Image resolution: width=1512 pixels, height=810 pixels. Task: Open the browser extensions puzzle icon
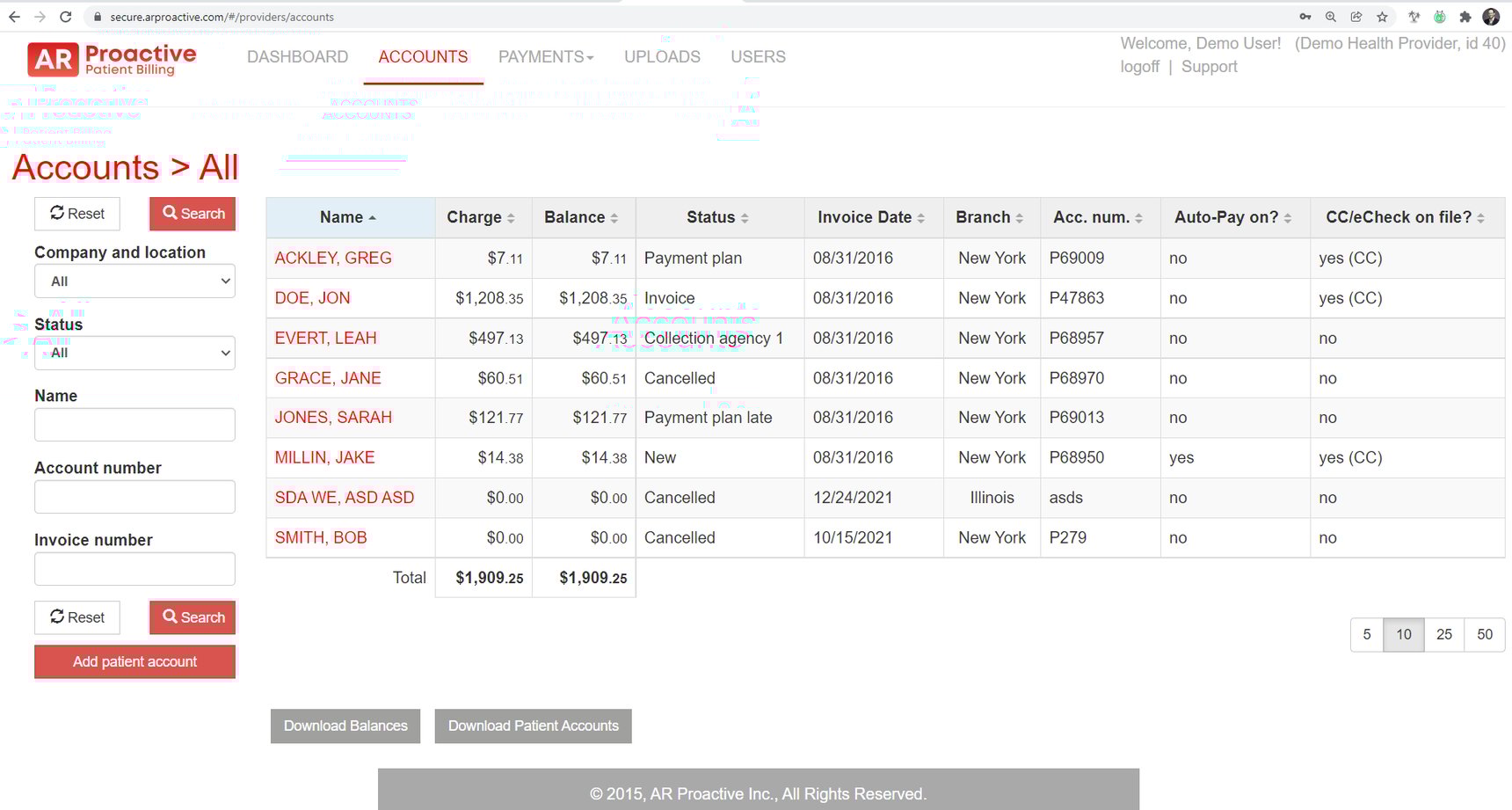1465,16
